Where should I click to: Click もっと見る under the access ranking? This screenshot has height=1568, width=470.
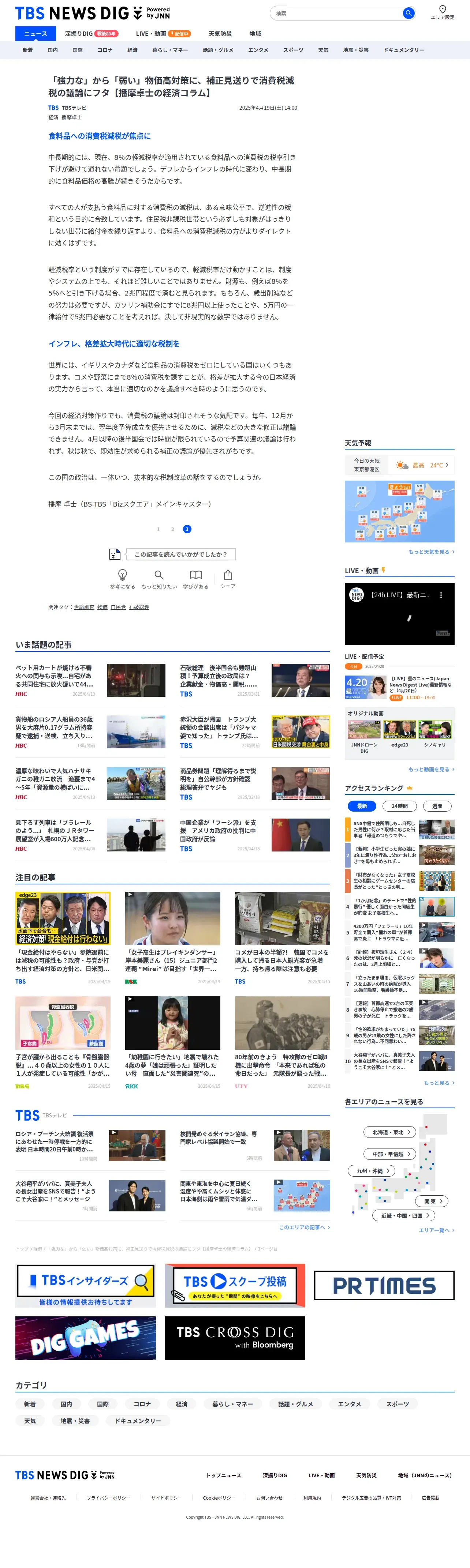(439, 1083)
